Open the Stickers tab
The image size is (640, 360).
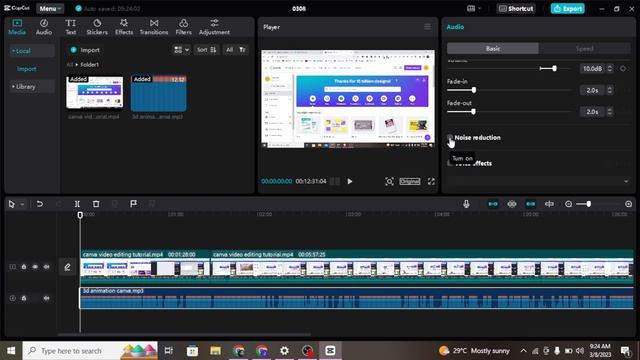click(x=97, y=27)
